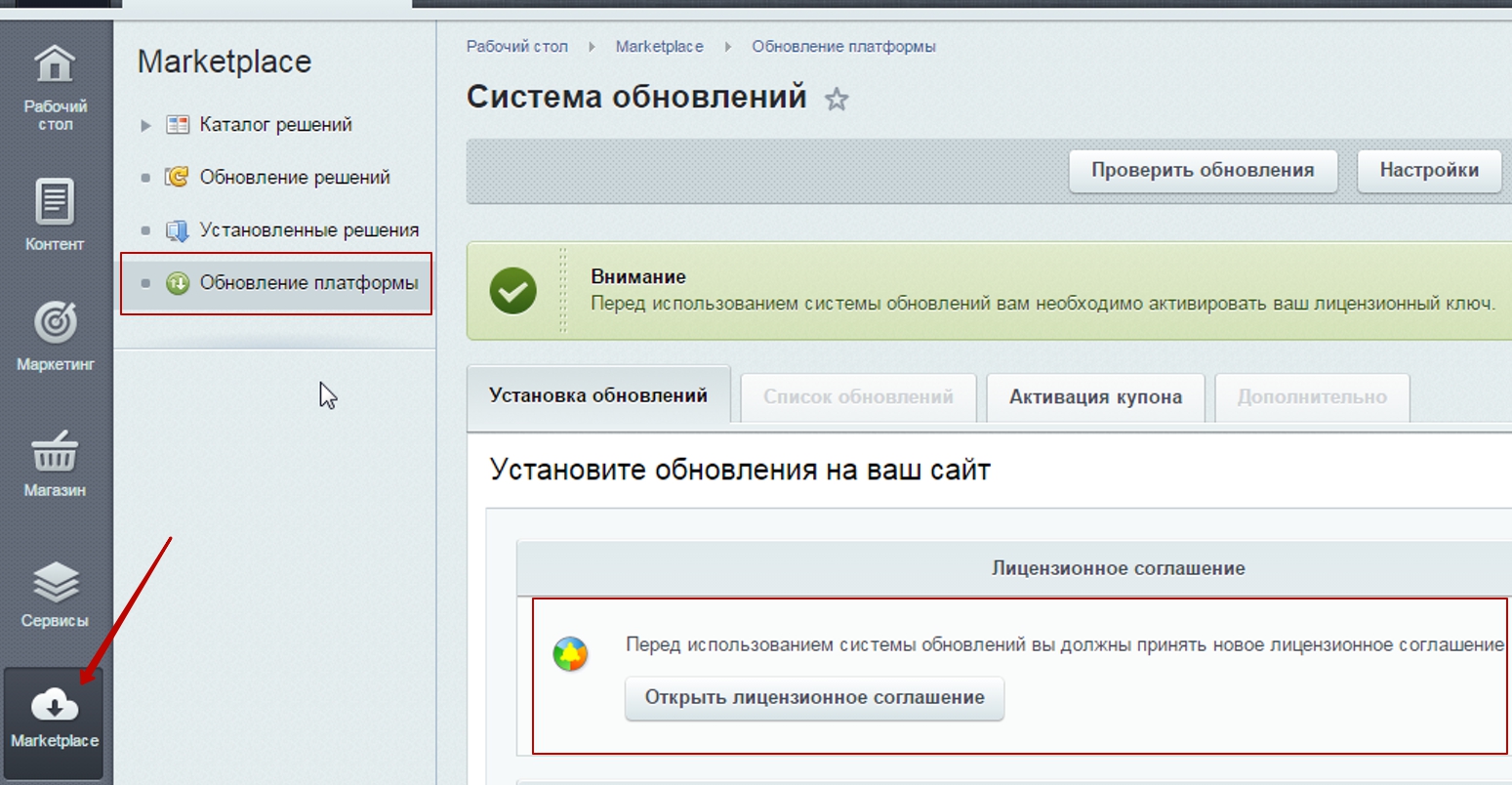Screen dimensions: 1512x785
Task: Switch to the Установка обновлений tab
Action: pos(598,395)
